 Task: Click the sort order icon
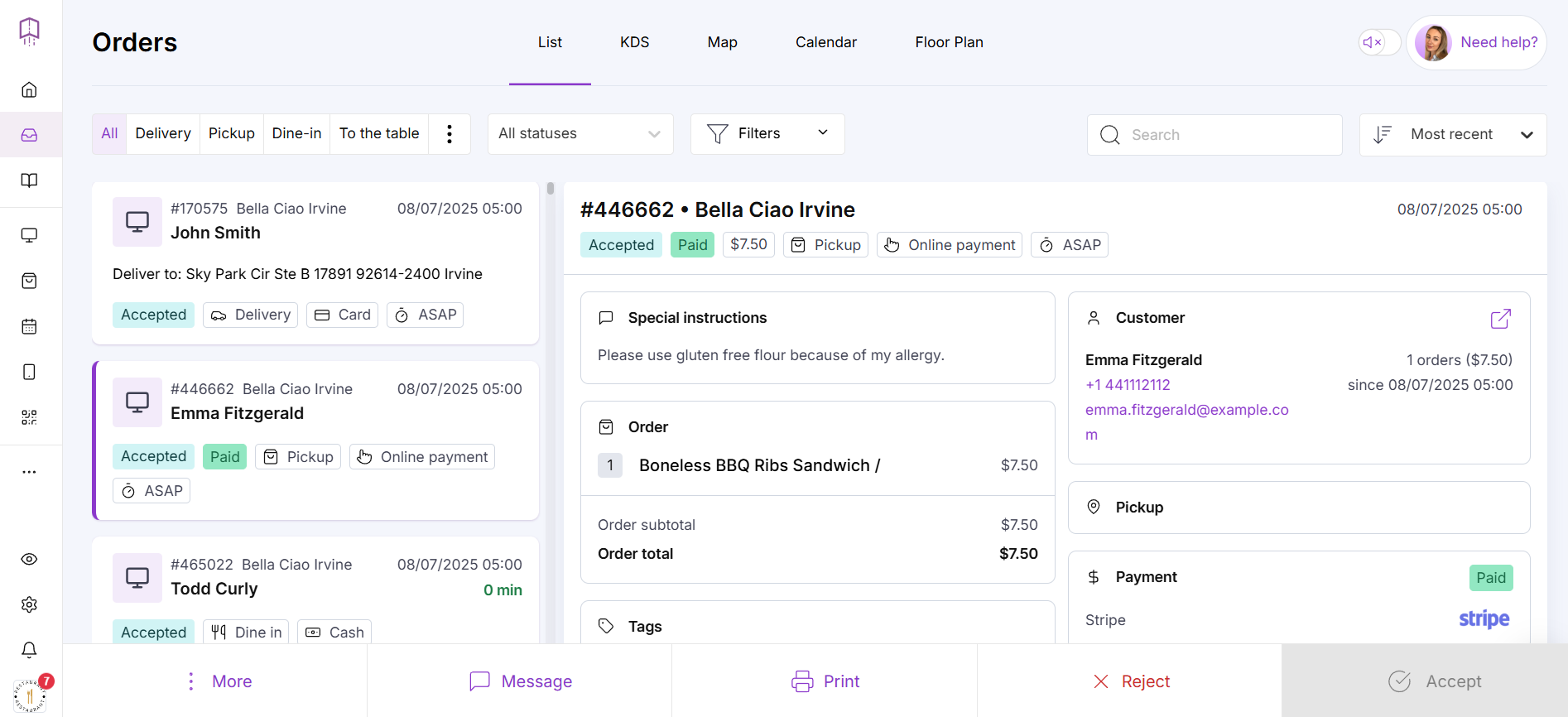(x=1382, y=135)
